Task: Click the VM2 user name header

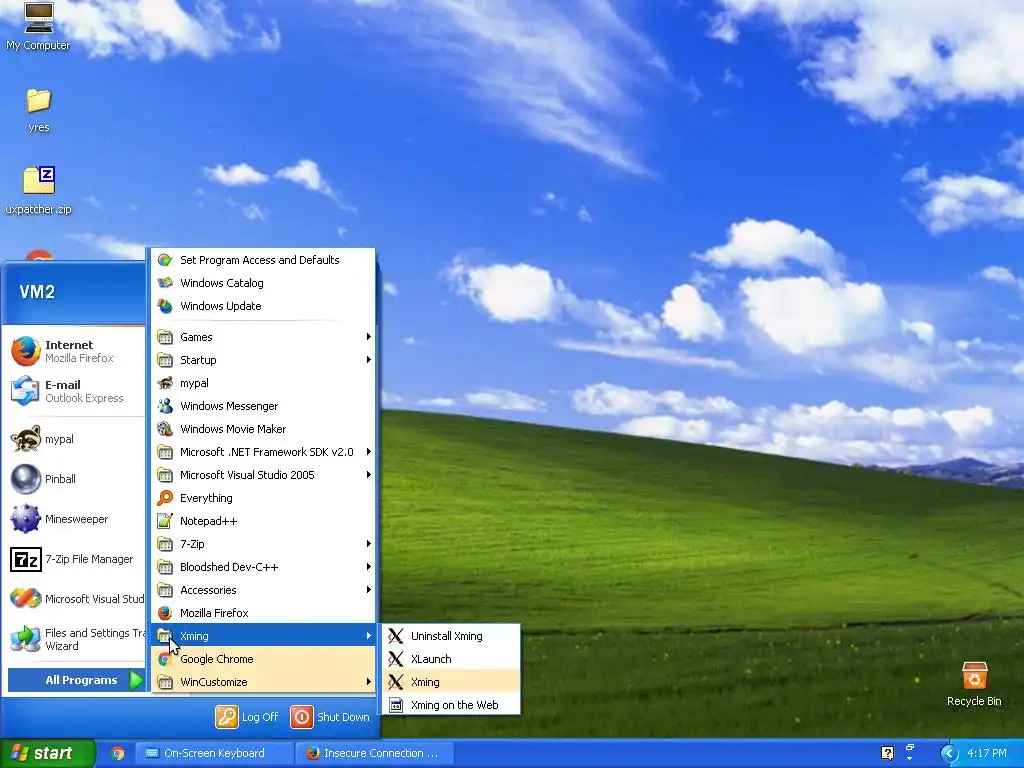Action: tap(37, 291)
